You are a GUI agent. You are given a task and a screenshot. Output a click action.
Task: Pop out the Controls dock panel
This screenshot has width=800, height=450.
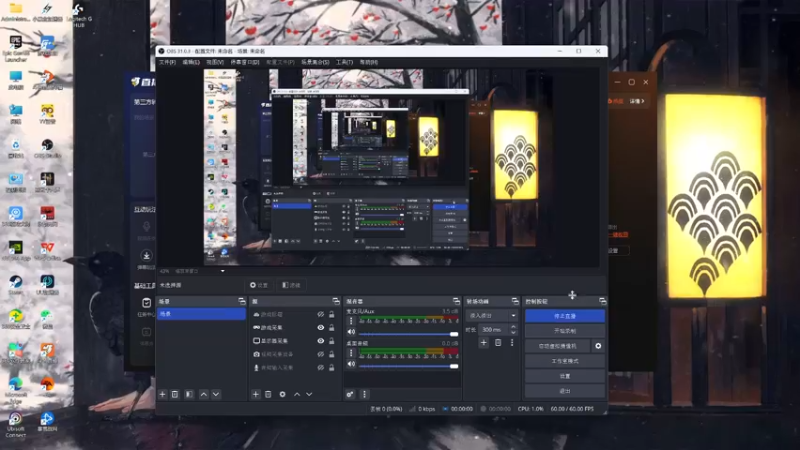603,302
